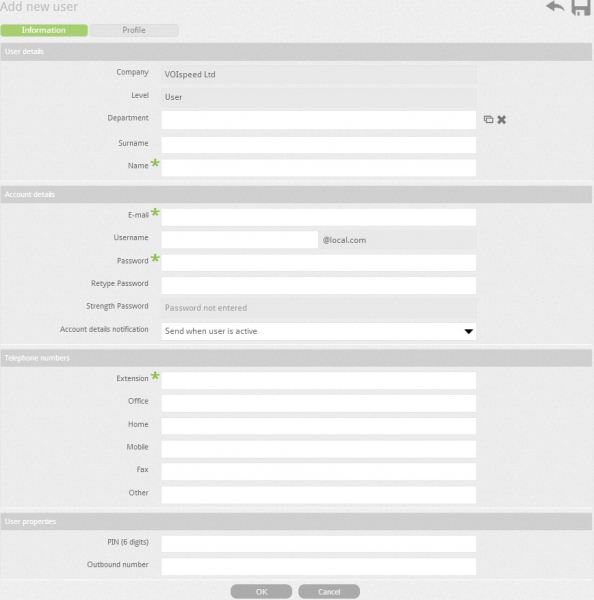
Task: Focus the Outbound number field
Action: 318,566
